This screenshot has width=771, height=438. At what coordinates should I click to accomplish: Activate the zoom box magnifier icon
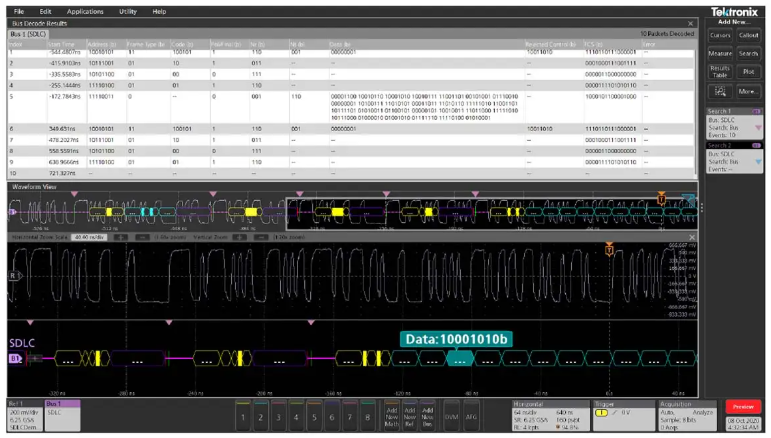tap(720, 91)
